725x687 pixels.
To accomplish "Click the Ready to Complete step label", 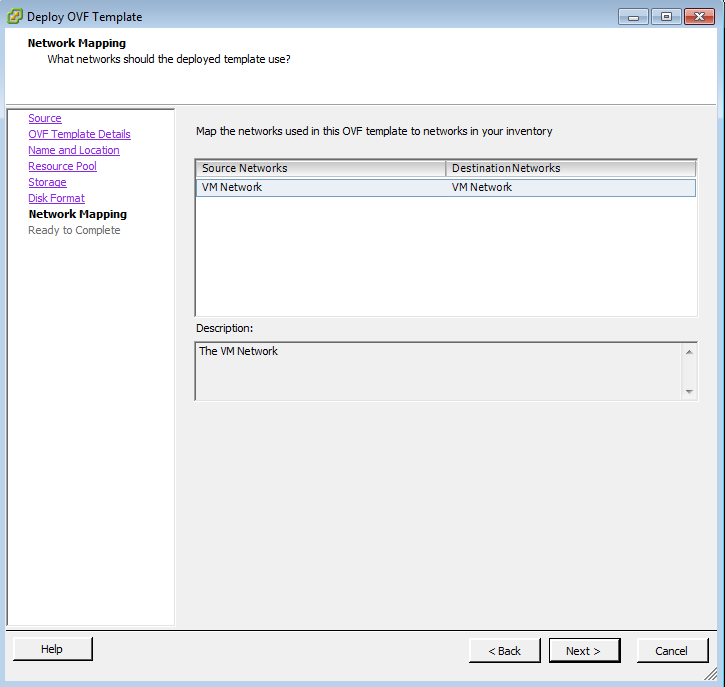I will tap(74, 230).
